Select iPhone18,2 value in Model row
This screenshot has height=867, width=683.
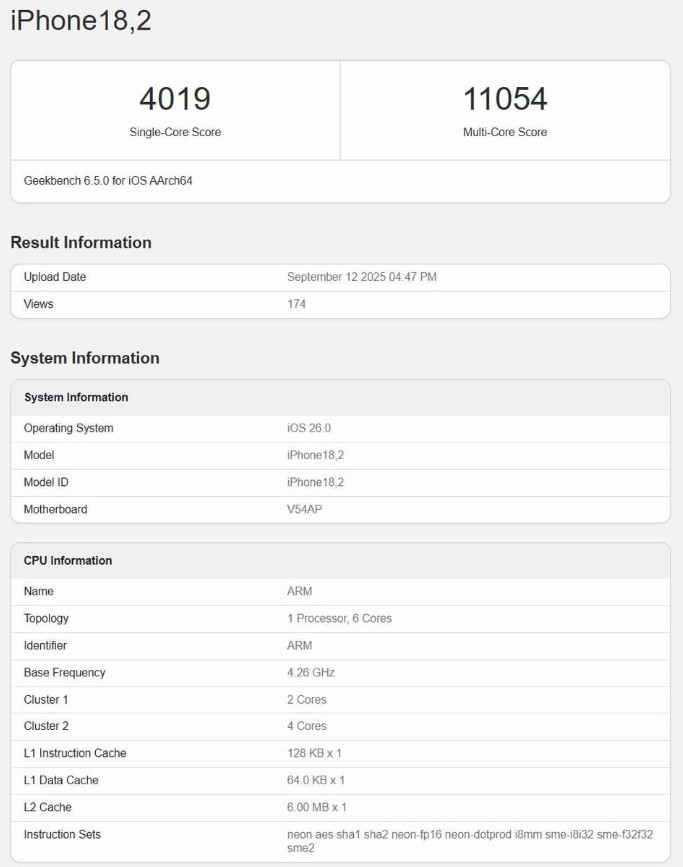point(315,455)
